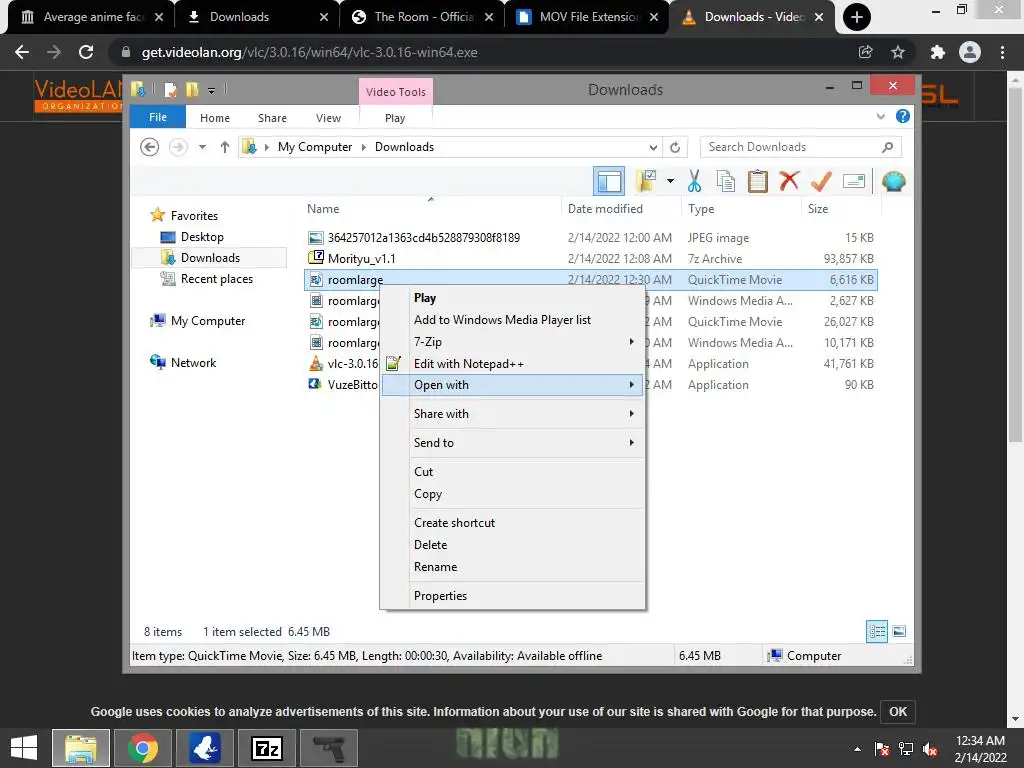Expand the Send to submenu
Image resolution: width=1024 pixels, height=768 pixels.
[x=513, y=443]
